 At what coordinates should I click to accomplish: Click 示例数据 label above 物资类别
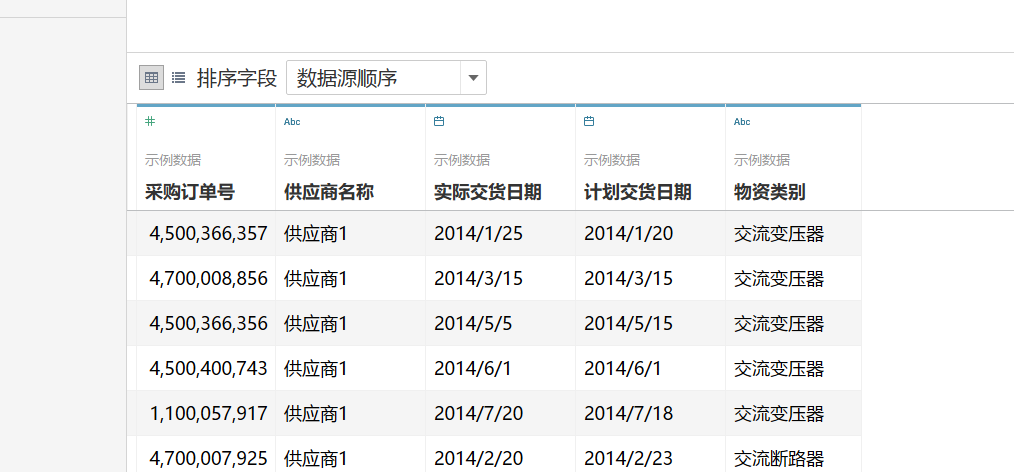coord(762,160)
